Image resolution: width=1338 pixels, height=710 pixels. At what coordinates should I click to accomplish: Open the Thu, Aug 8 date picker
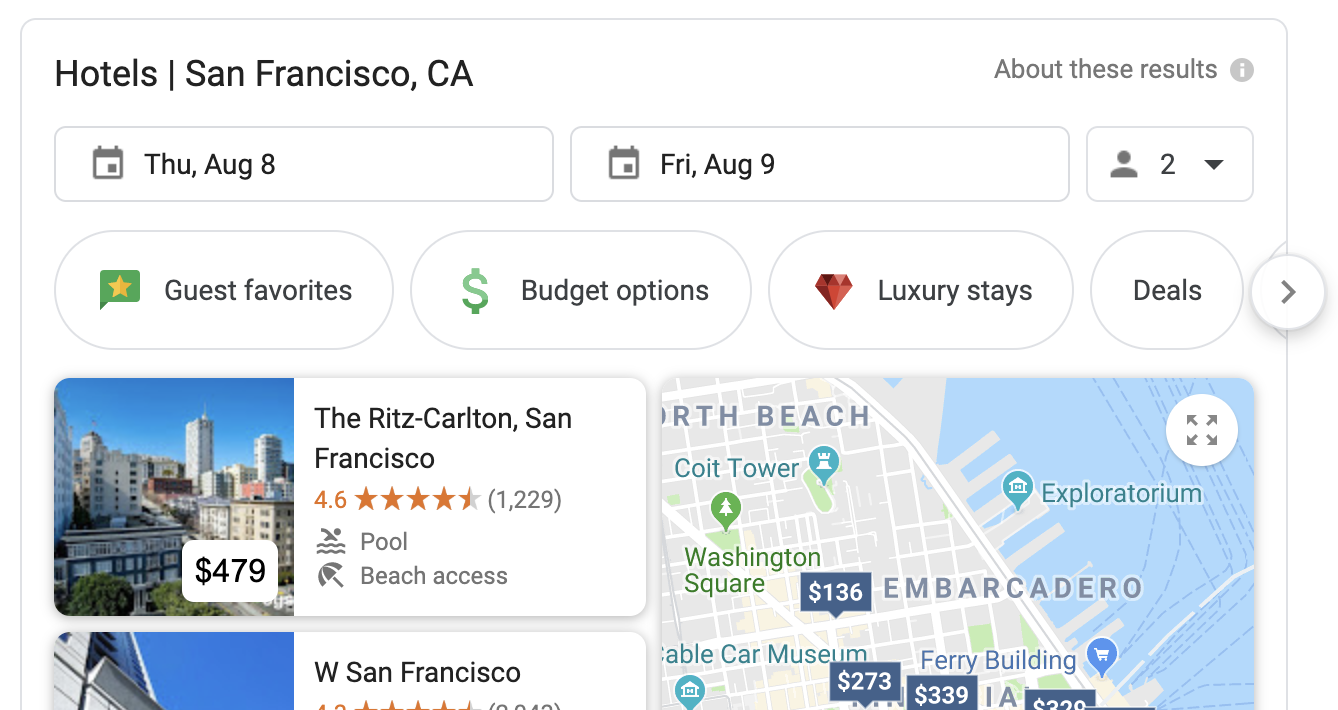pos(304,164)
